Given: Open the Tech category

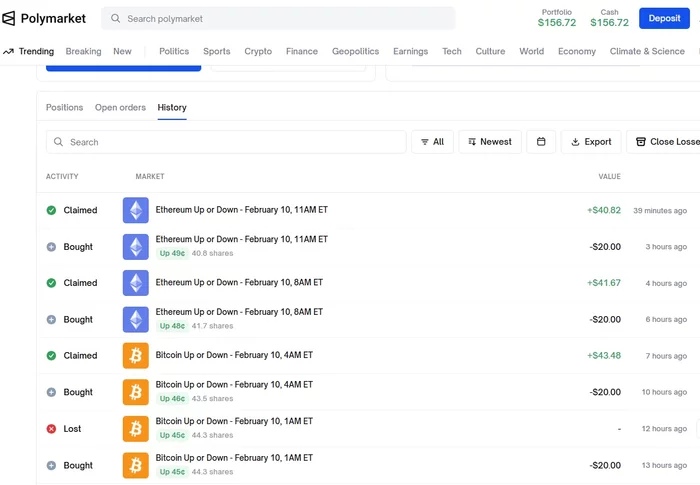Looking at the screenshot, I should pyautogui.click(x=452, y=51).
